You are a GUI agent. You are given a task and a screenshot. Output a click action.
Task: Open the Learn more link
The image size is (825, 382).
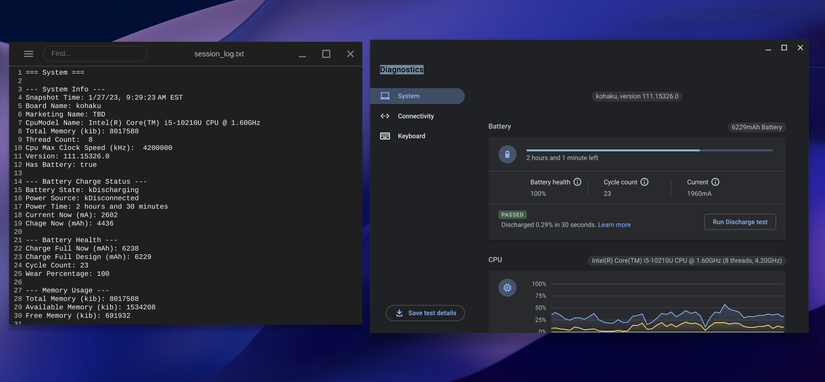614,225
